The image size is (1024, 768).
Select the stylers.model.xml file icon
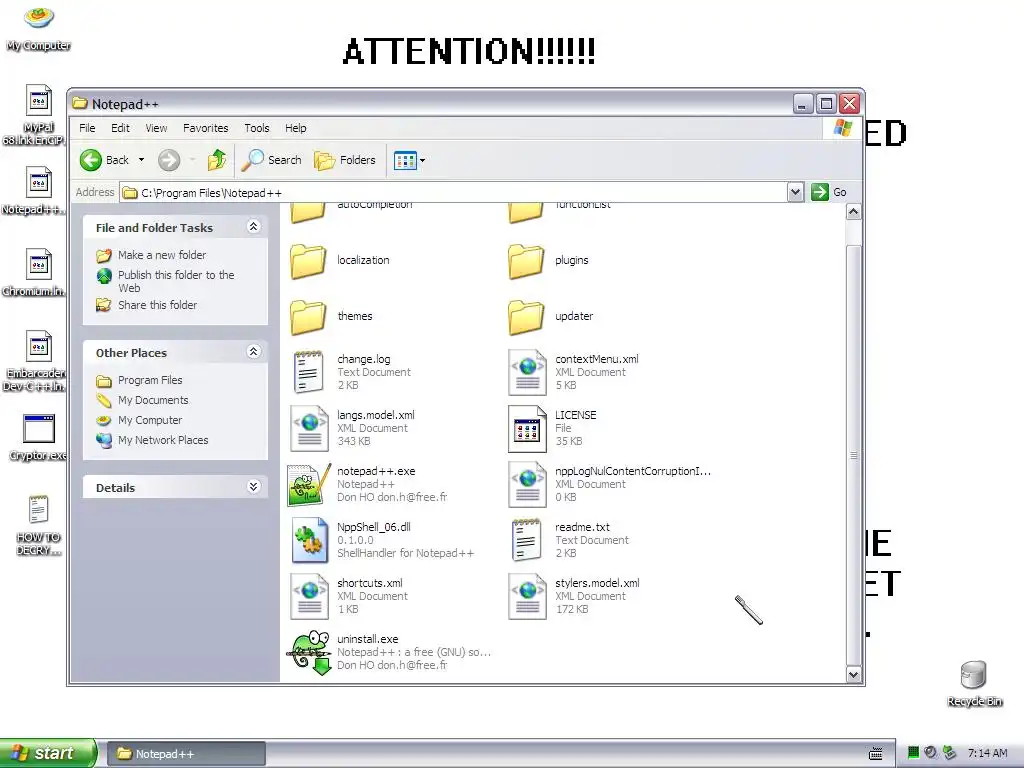point(527,596)
